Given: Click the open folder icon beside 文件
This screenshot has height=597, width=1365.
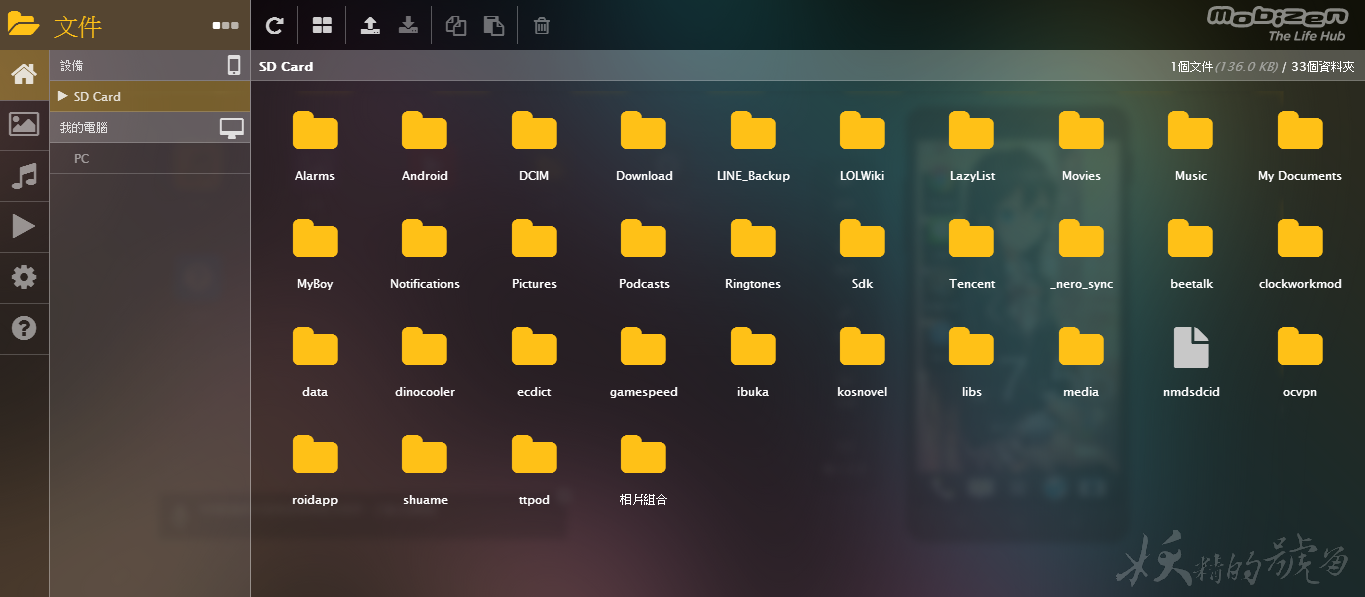Looking at the screenshot, I should point(24,24).
